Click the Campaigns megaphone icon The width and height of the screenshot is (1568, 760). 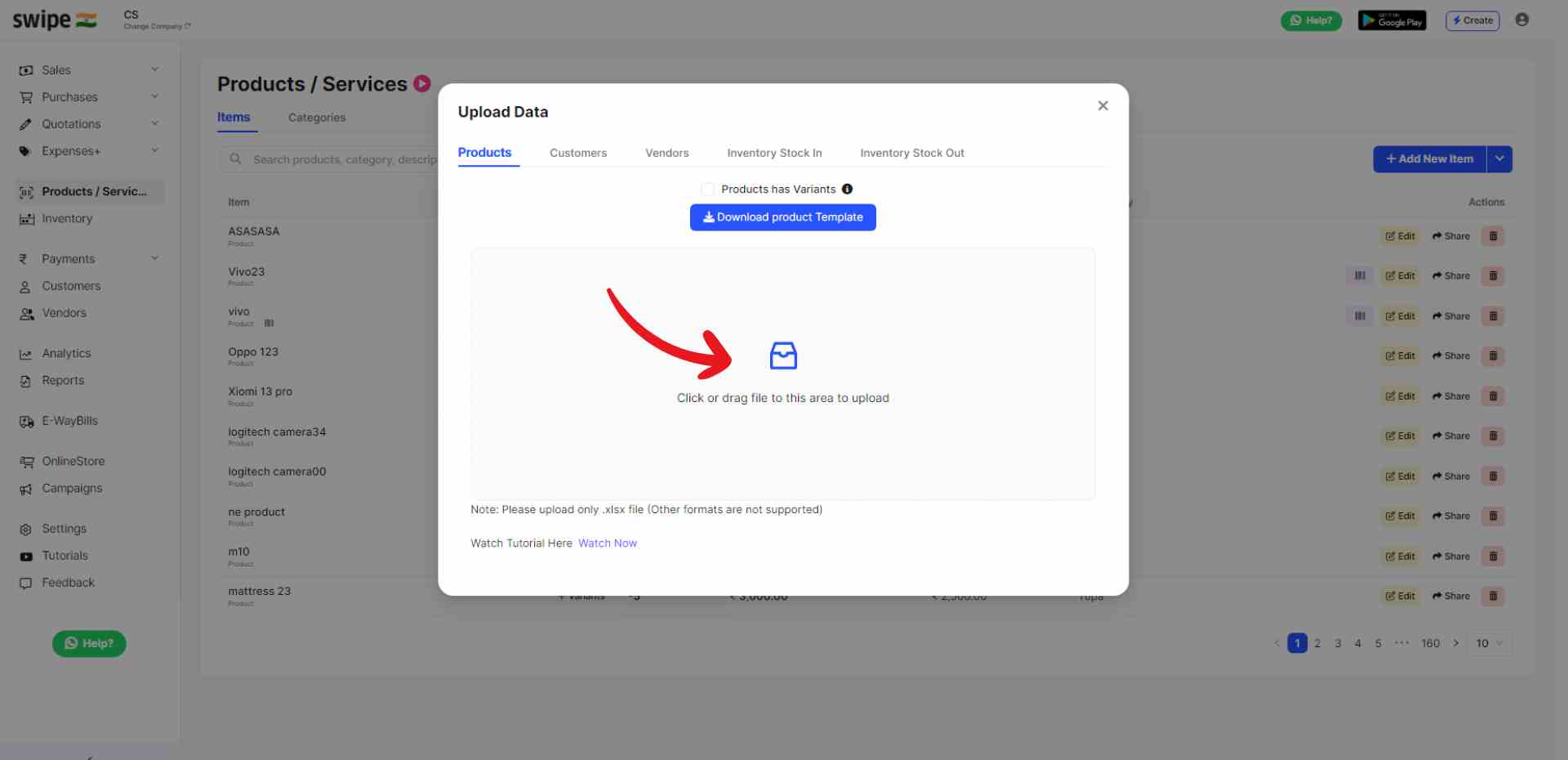[26, 489]
